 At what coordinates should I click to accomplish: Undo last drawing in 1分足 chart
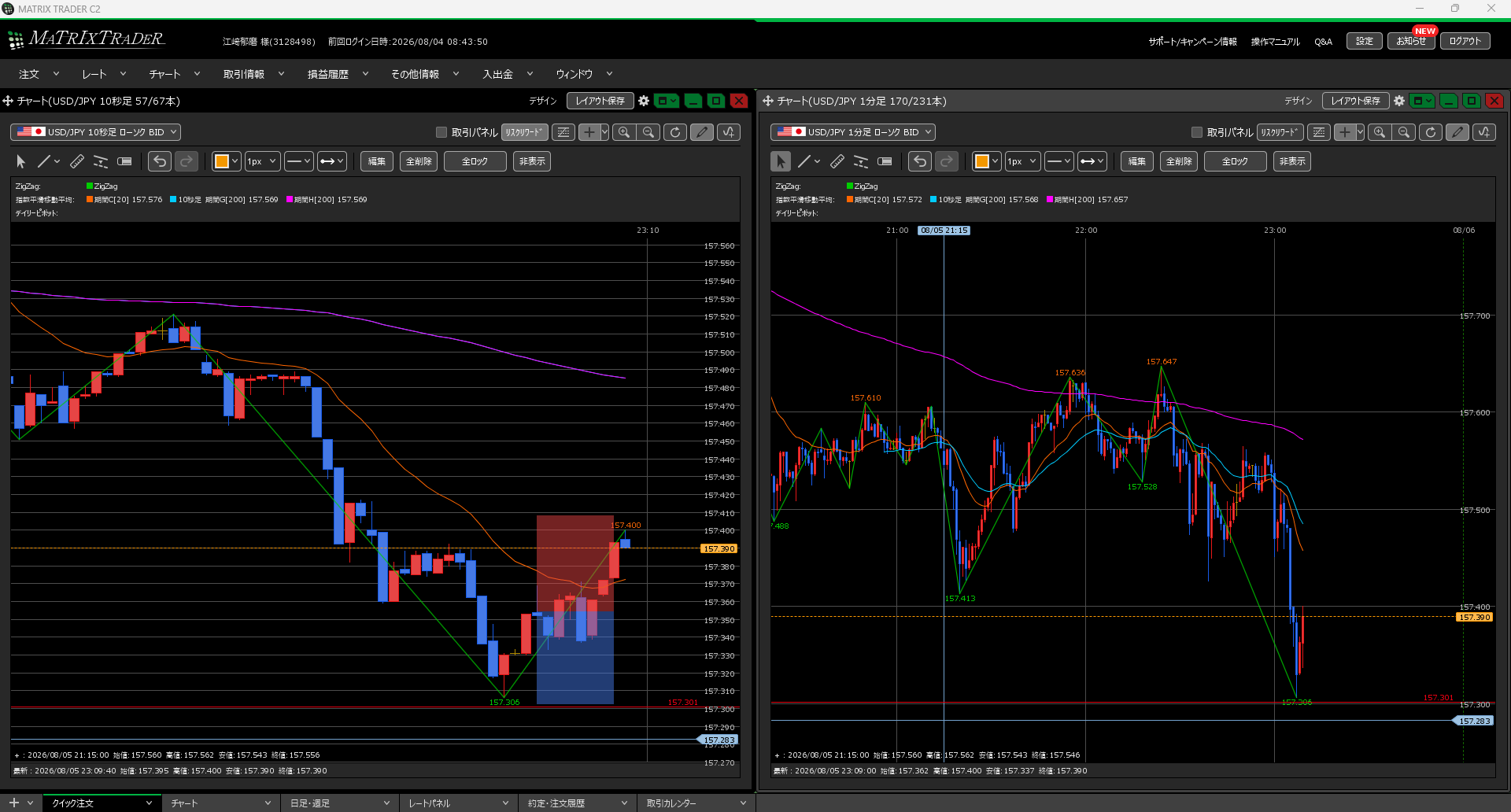920,161
